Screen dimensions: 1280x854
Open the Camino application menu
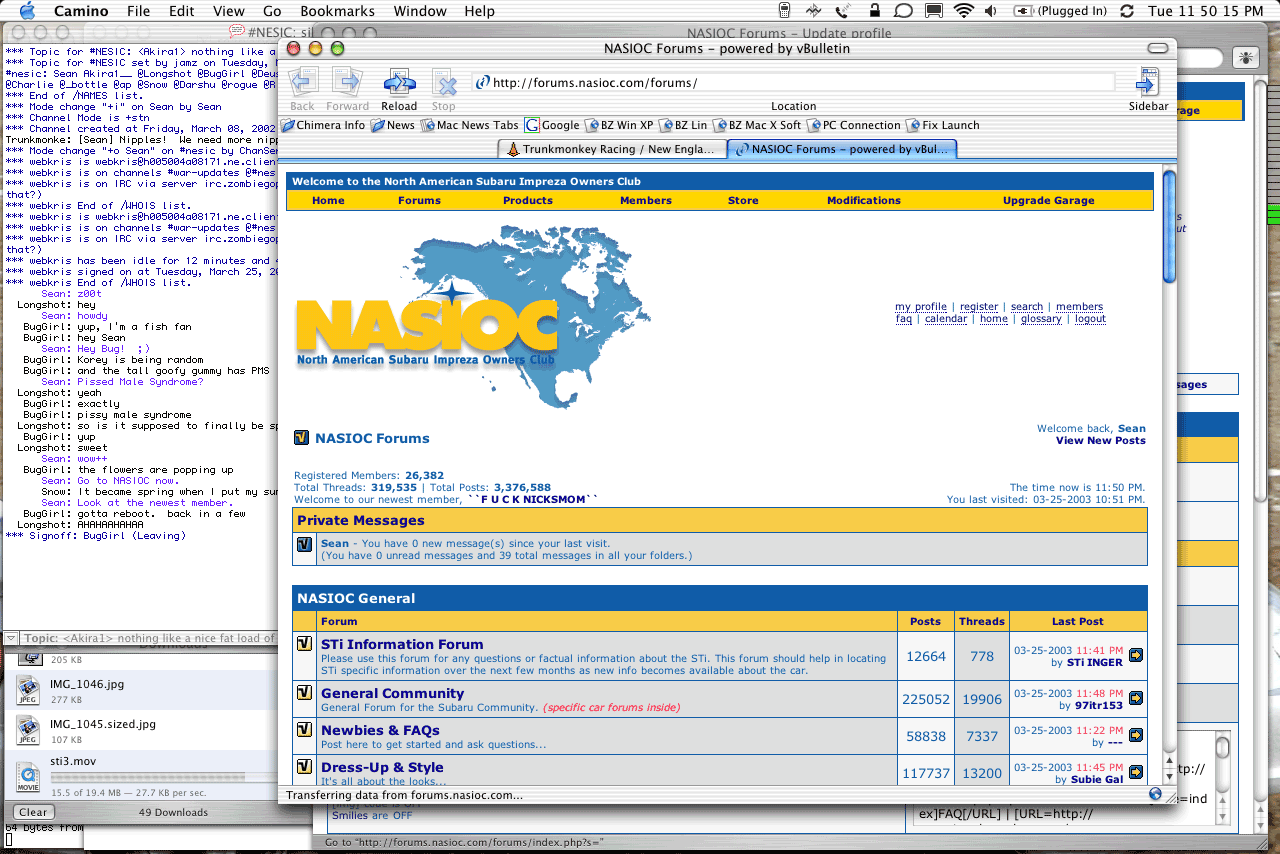pyautogui.click(x=81, y=11)
